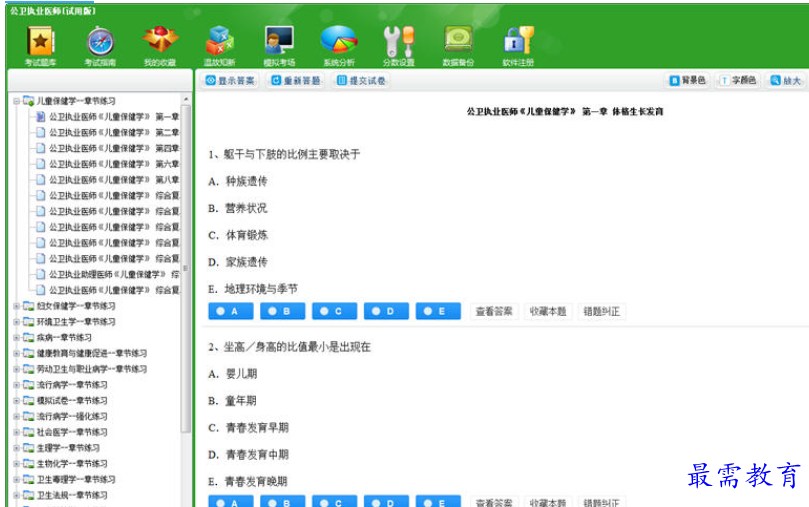Select answer A for question 1

pyautogui.click(x=231, y=311)
